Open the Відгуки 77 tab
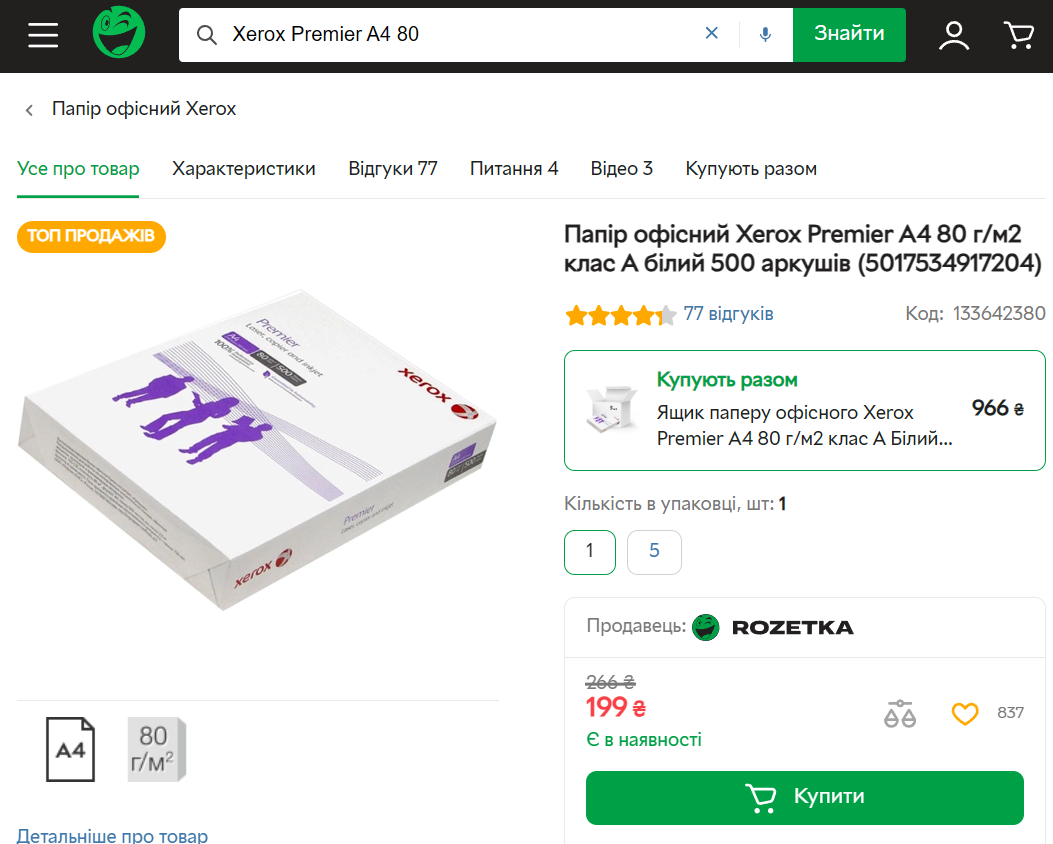Screen dimensions: 1053x844 coord(393,169)
